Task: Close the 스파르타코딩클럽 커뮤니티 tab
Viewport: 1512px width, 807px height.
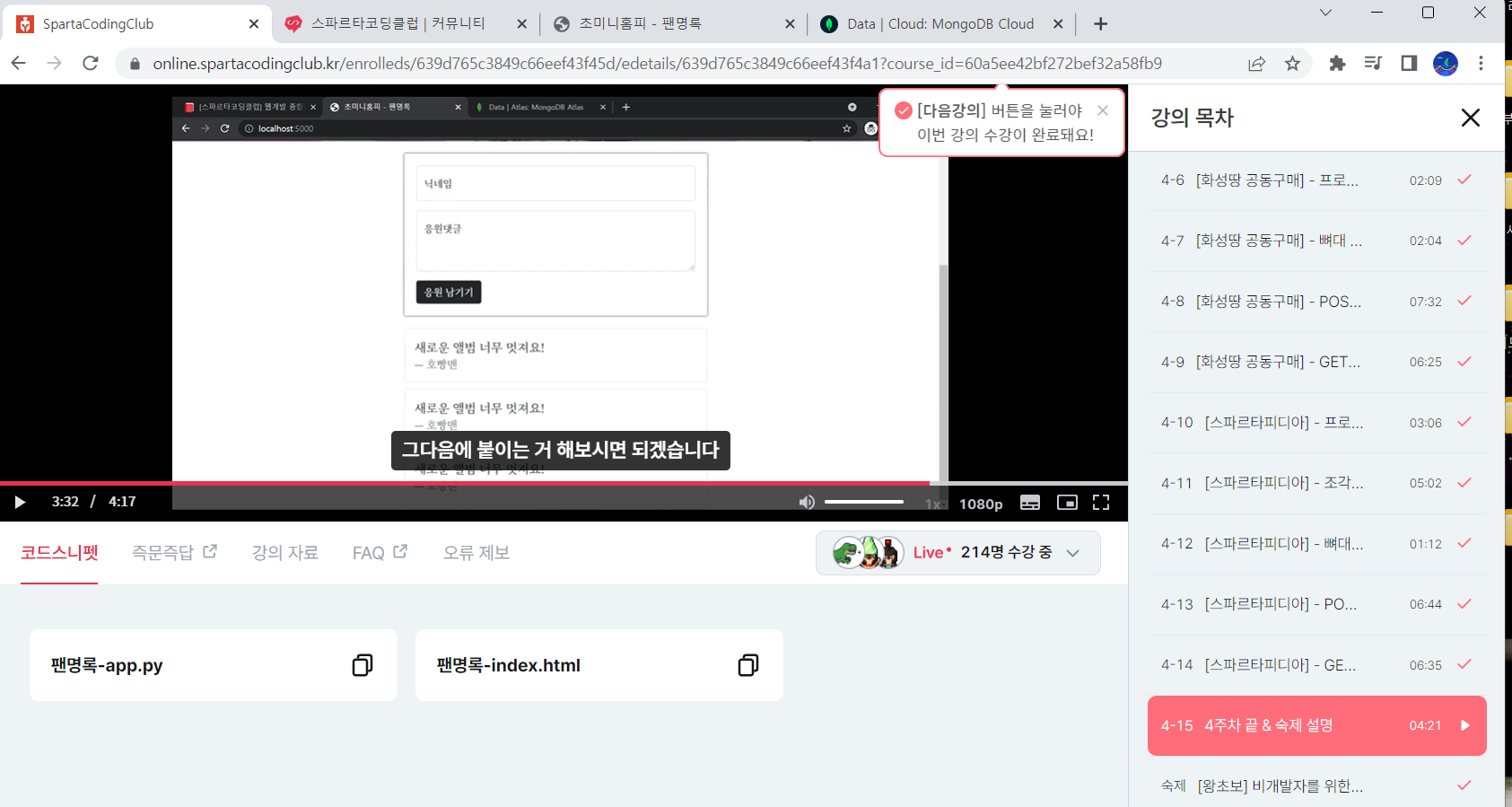Action: (x=521, y=24)
